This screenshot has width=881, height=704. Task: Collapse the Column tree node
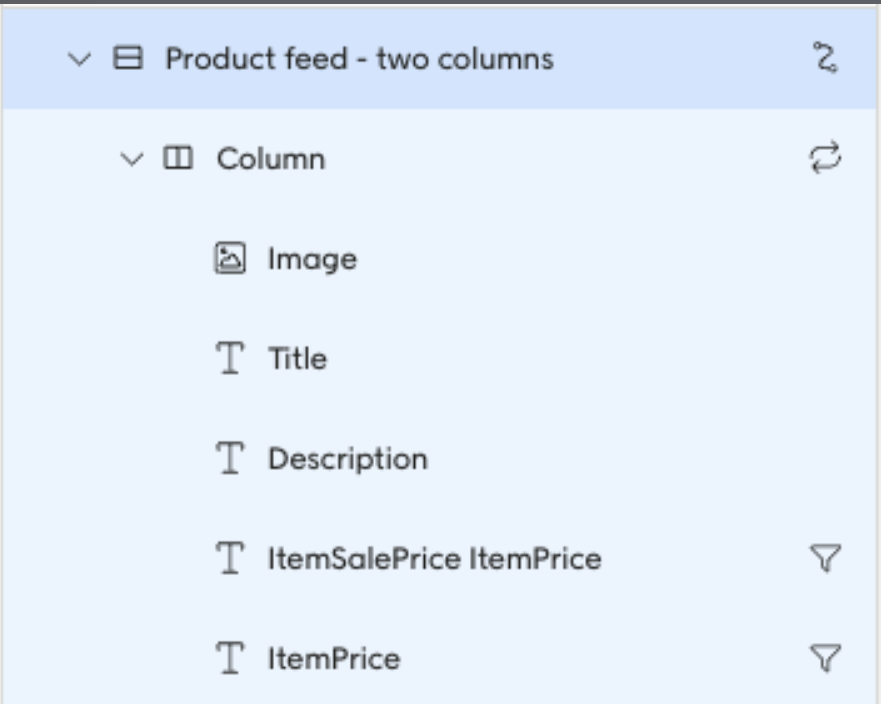coord(131,159)
